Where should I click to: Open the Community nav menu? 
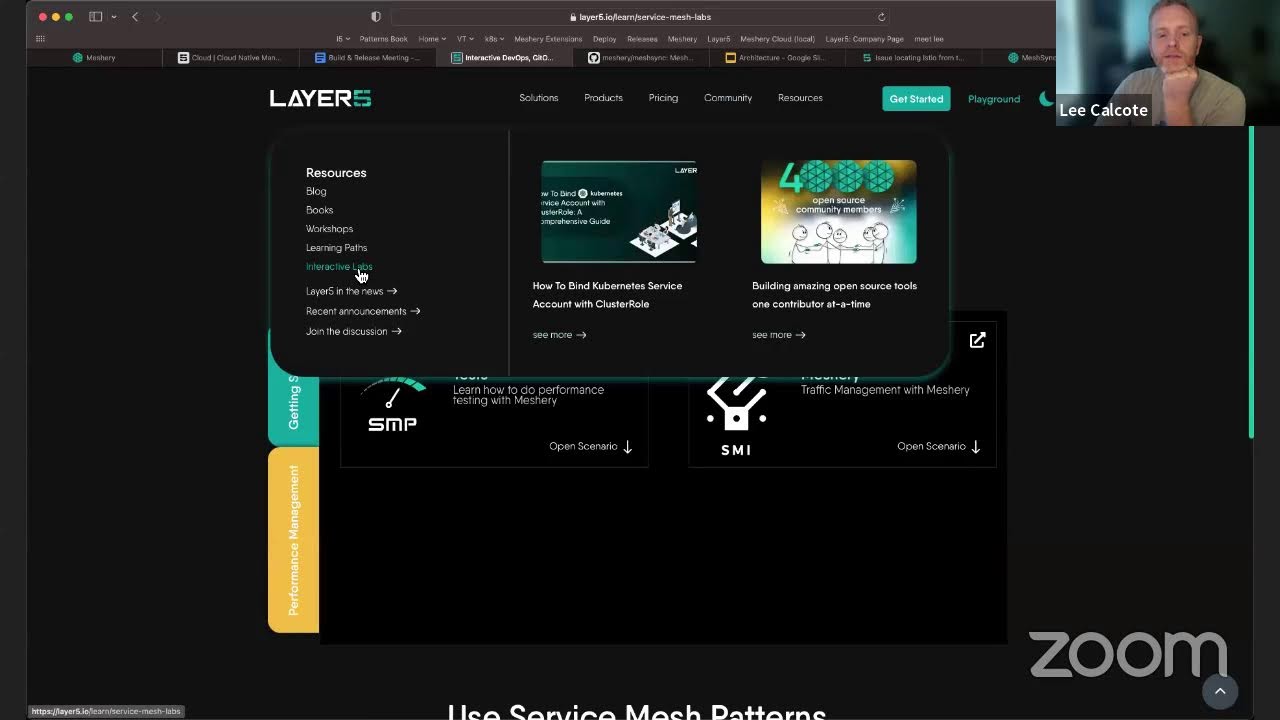(727, 98)
